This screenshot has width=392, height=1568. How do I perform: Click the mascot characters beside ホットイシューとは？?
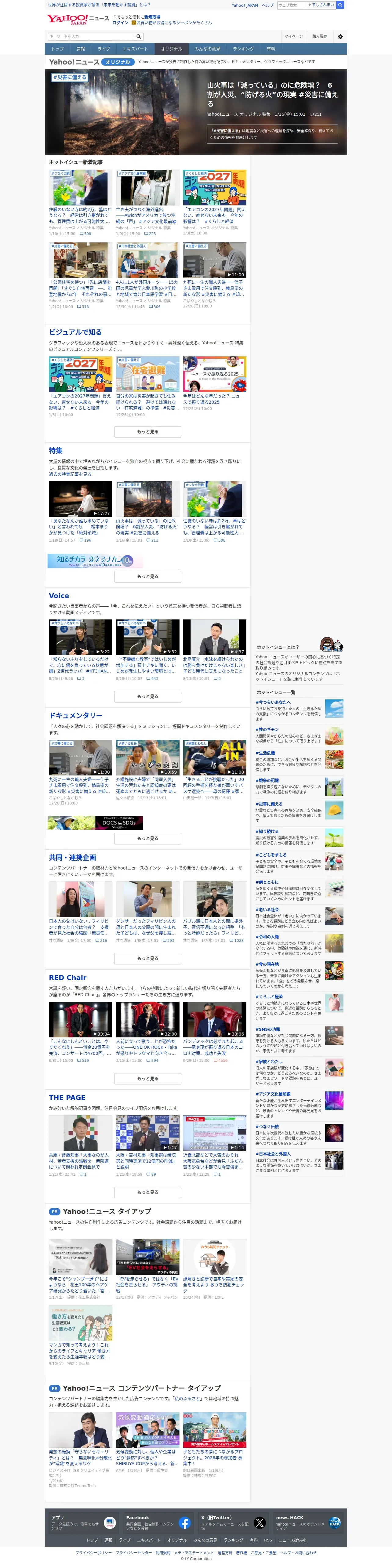[x=332, y=644]
